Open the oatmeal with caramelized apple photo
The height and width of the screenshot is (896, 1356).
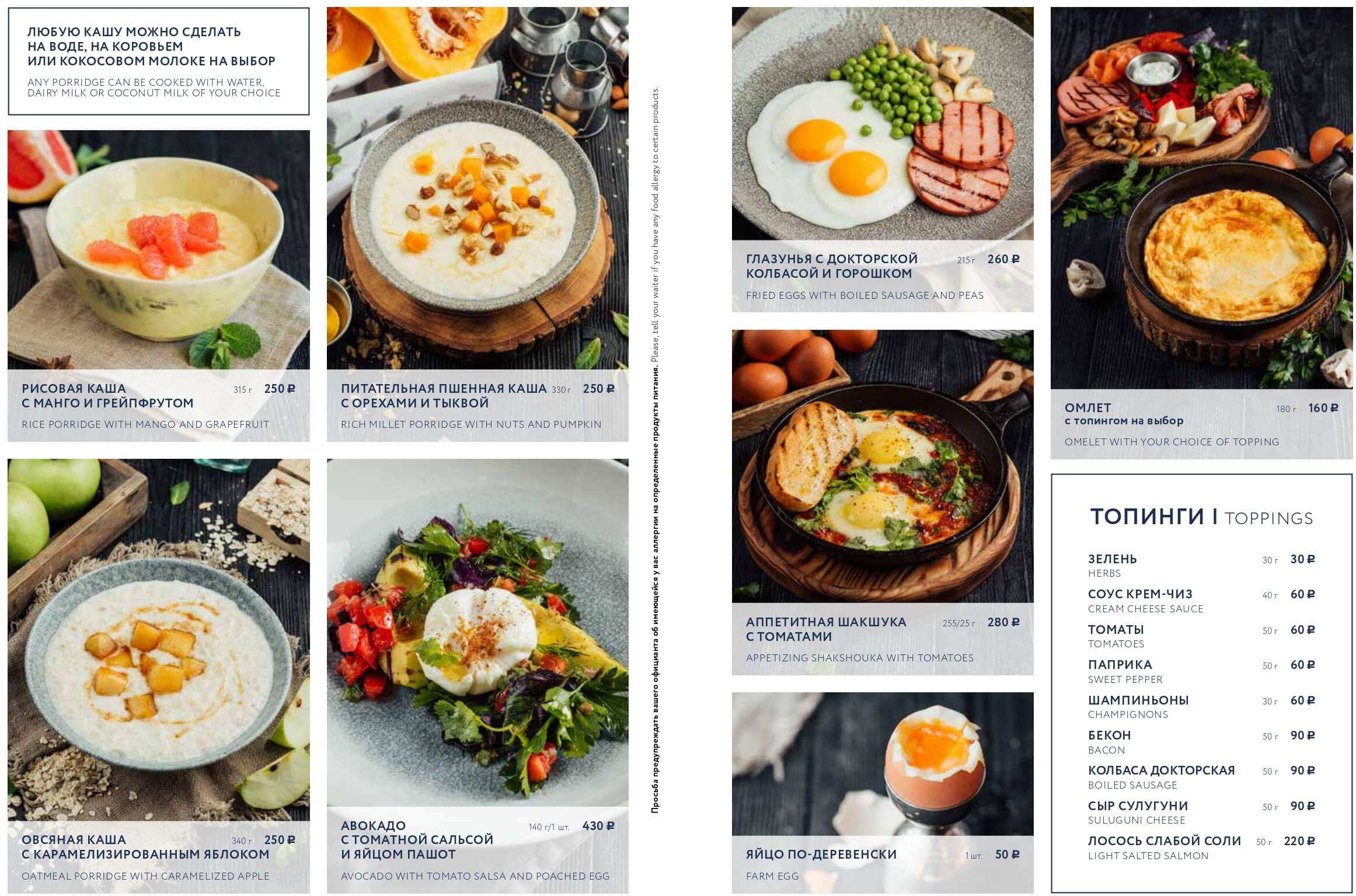(x=158, y=640)
